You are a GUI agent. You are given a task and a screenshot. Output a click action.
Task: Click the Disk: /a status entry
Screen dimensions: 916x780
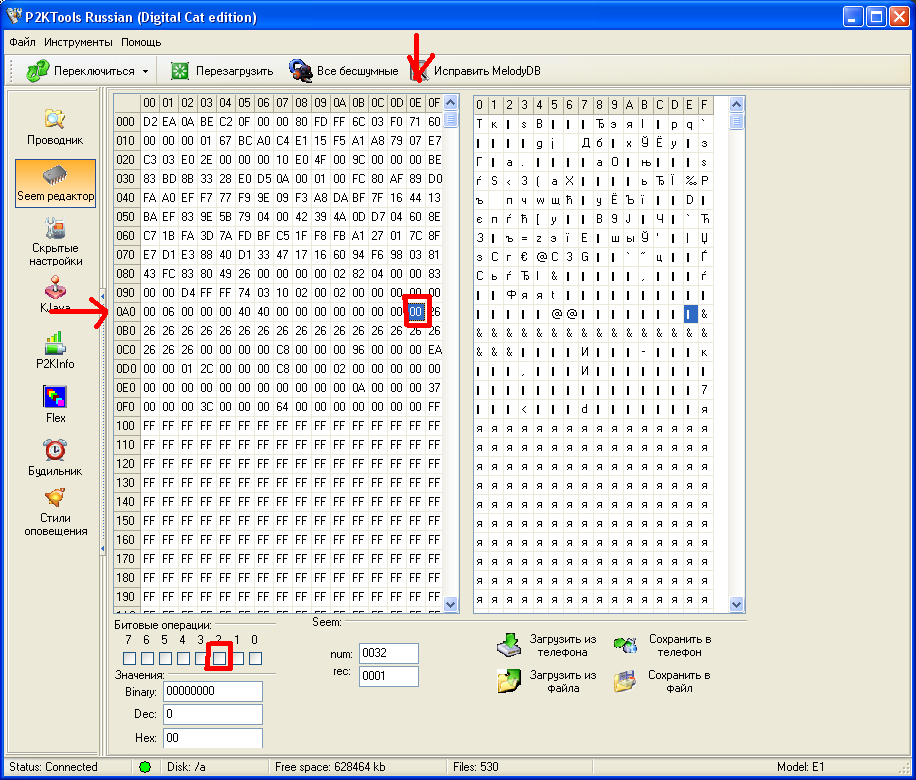186,767
